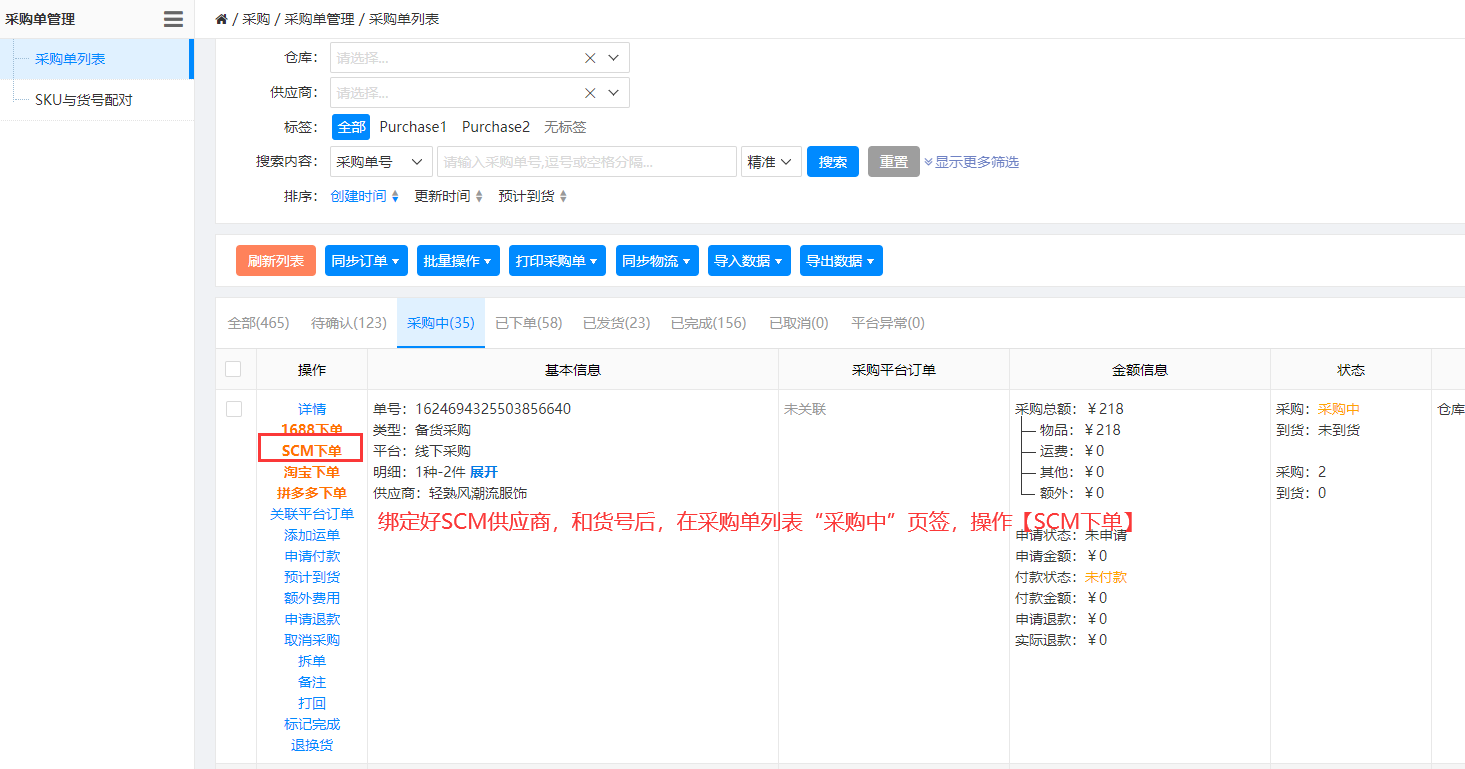Screen dimensions: 1465x769
Task: Open the 精准 match-mode dropdown
Action: 771,162
